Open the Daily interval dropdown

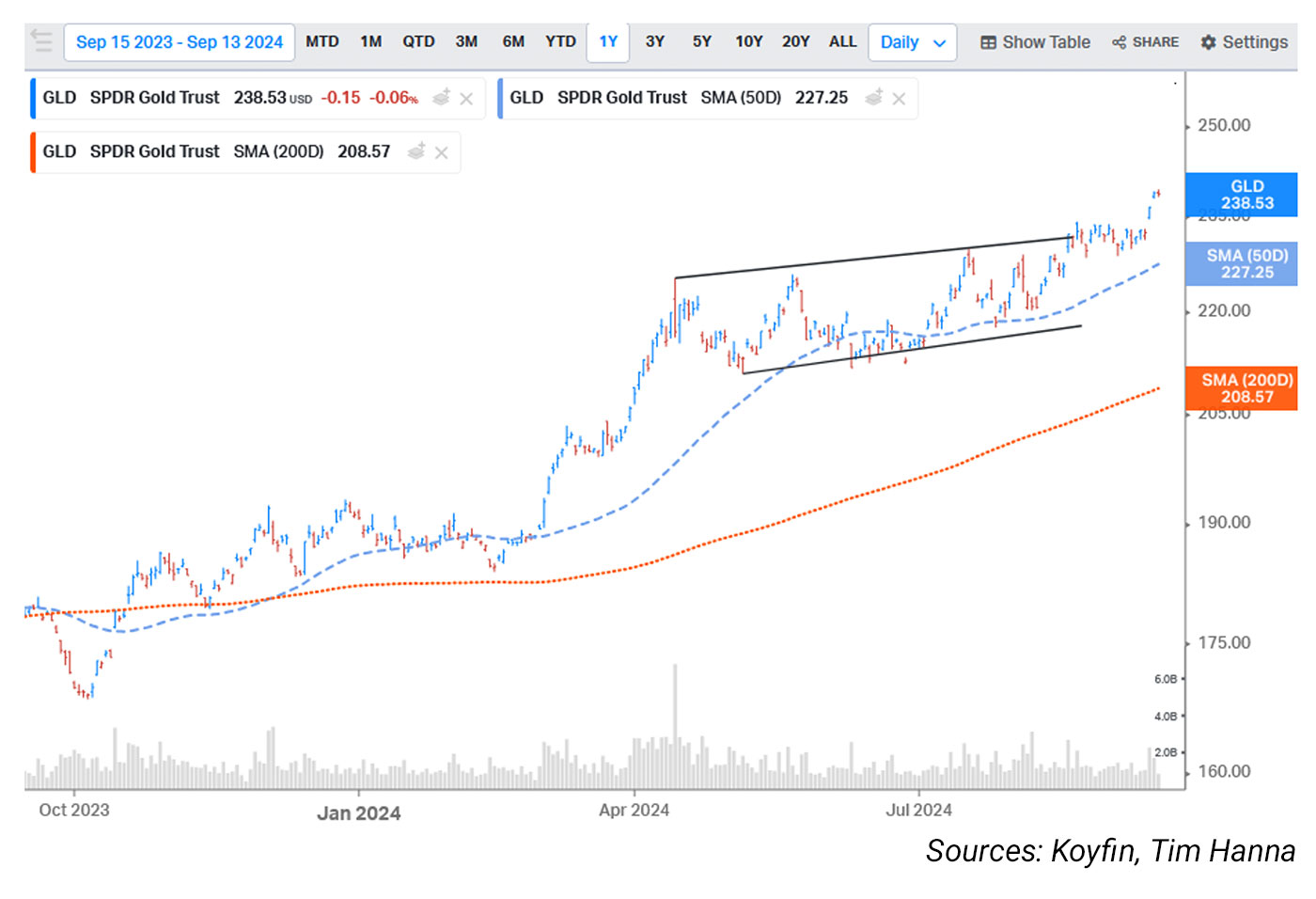tap(912, 42)
